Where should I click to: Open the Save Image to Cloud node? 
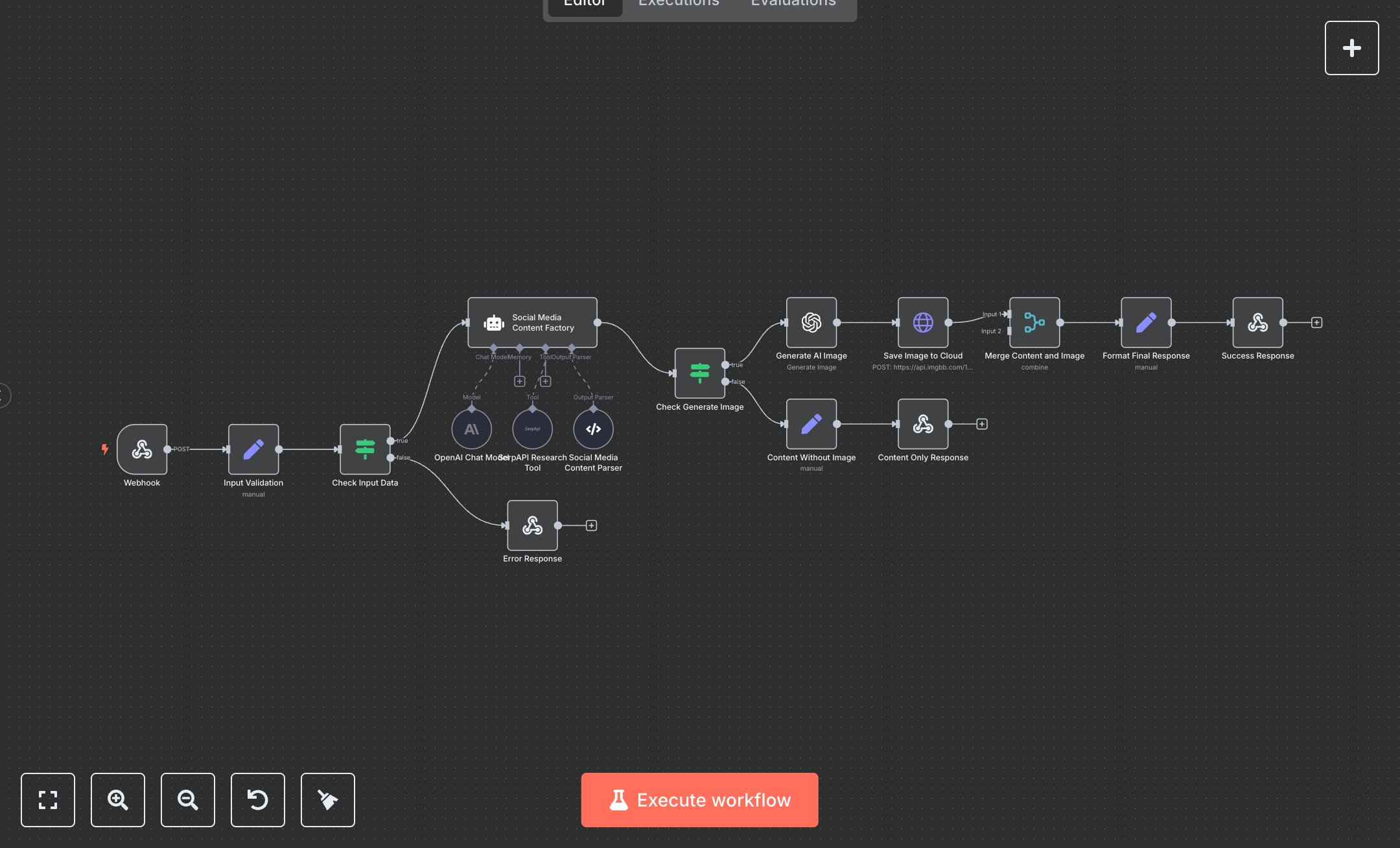click(922, 322)
